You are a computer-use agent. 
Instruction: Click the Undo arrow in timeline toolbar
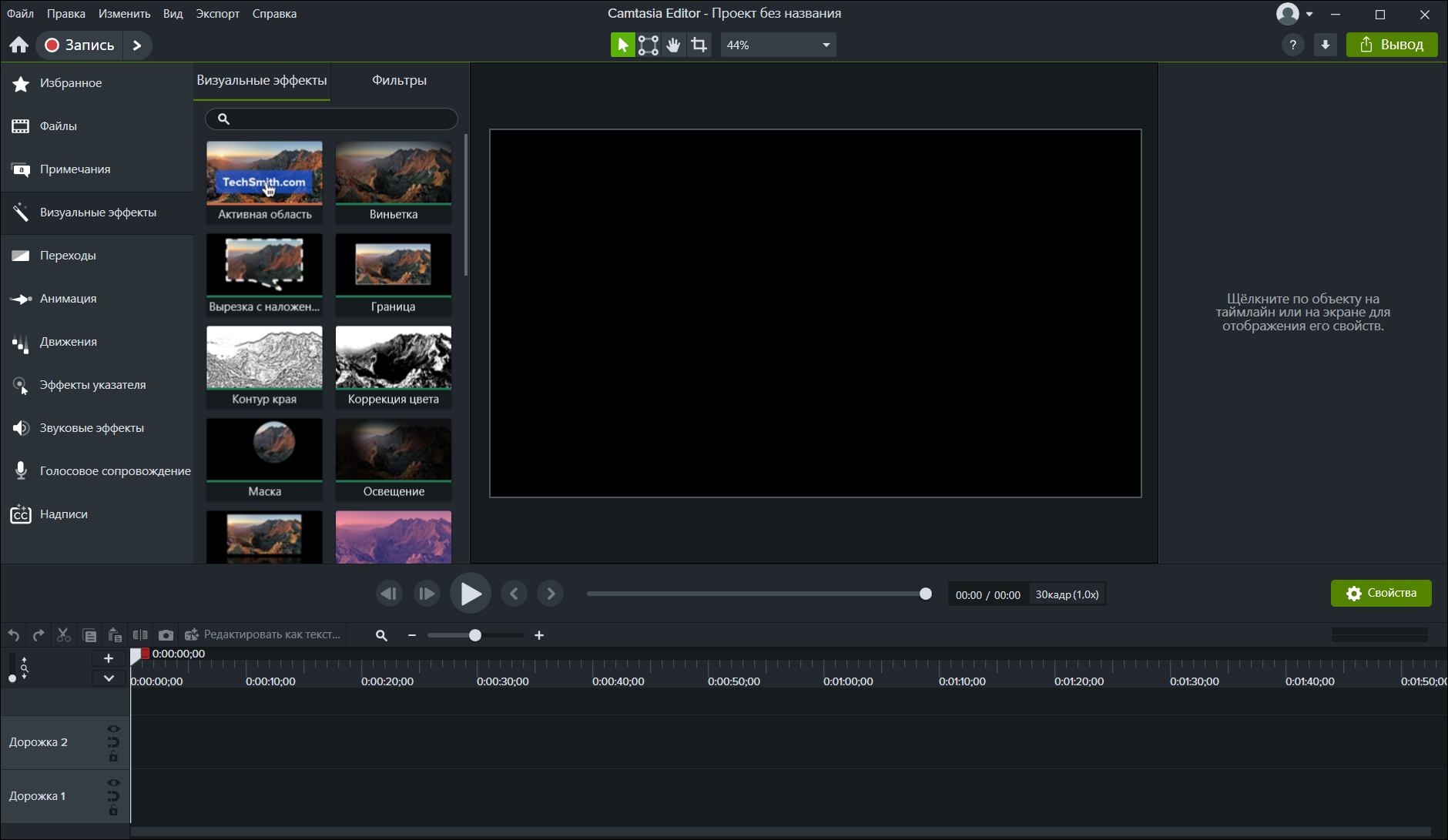tap(14, 635)
